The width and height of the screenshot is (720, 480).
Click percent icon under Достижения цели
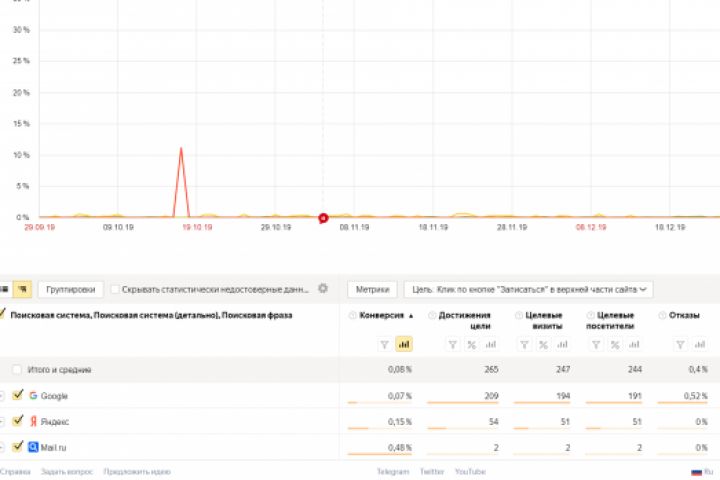[x=471, y=344]
